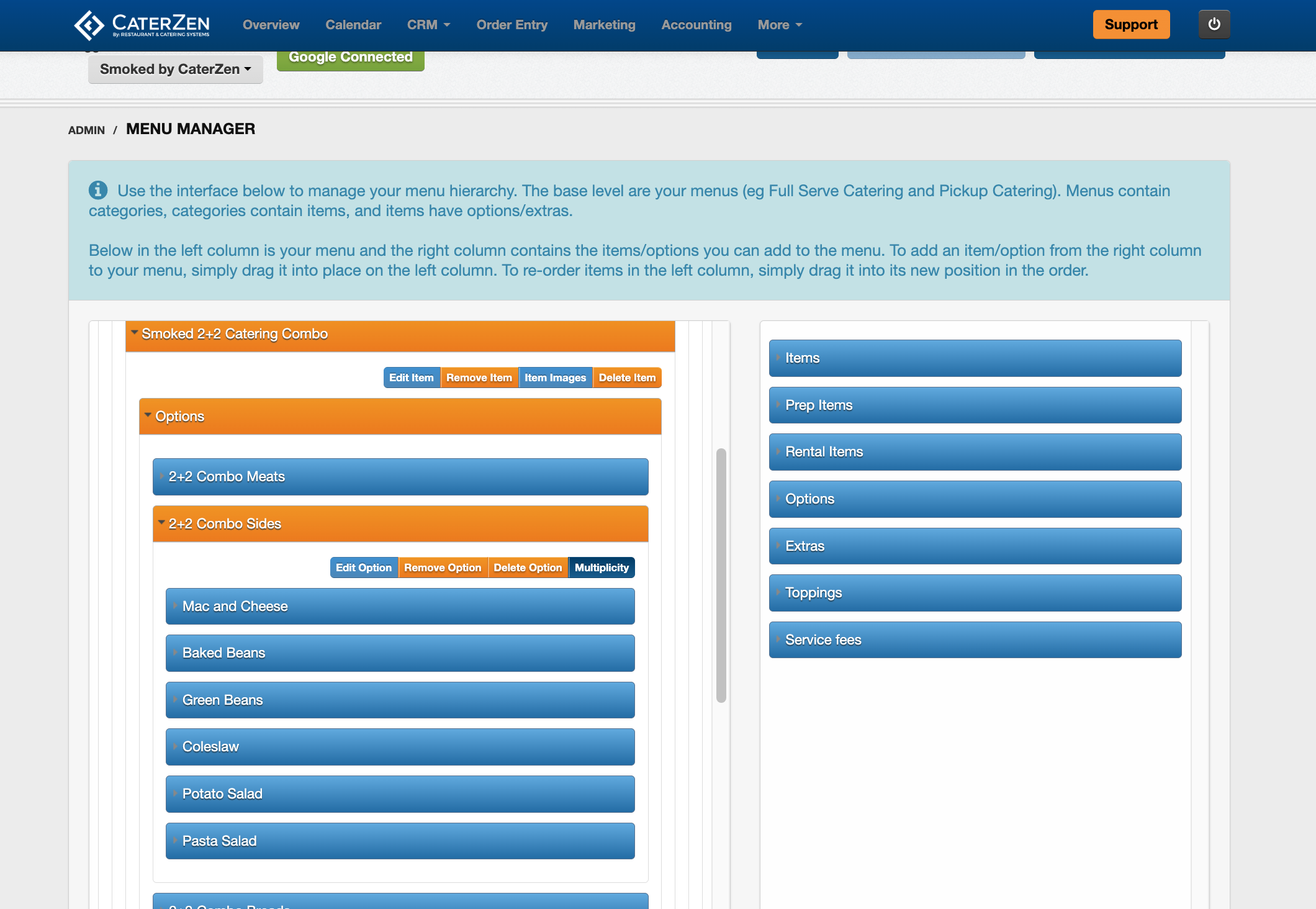Click the menu column scrollbar thumb
1316x909 pixels.
(x=721, y=574)
